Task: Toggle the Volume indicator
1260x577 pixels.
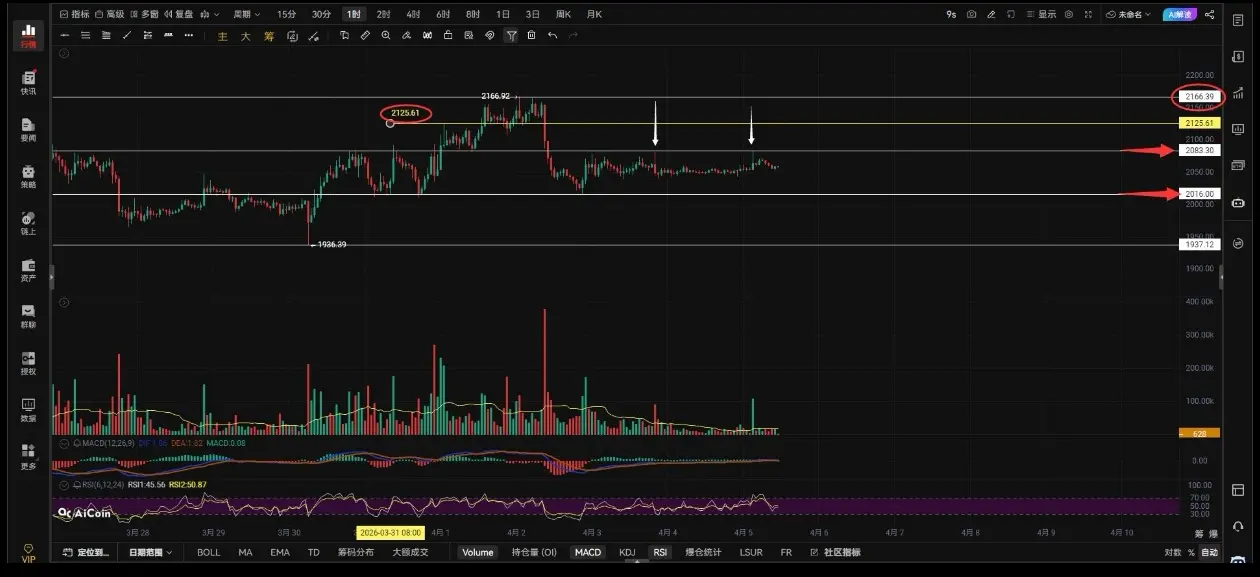Action: [478, 552]
